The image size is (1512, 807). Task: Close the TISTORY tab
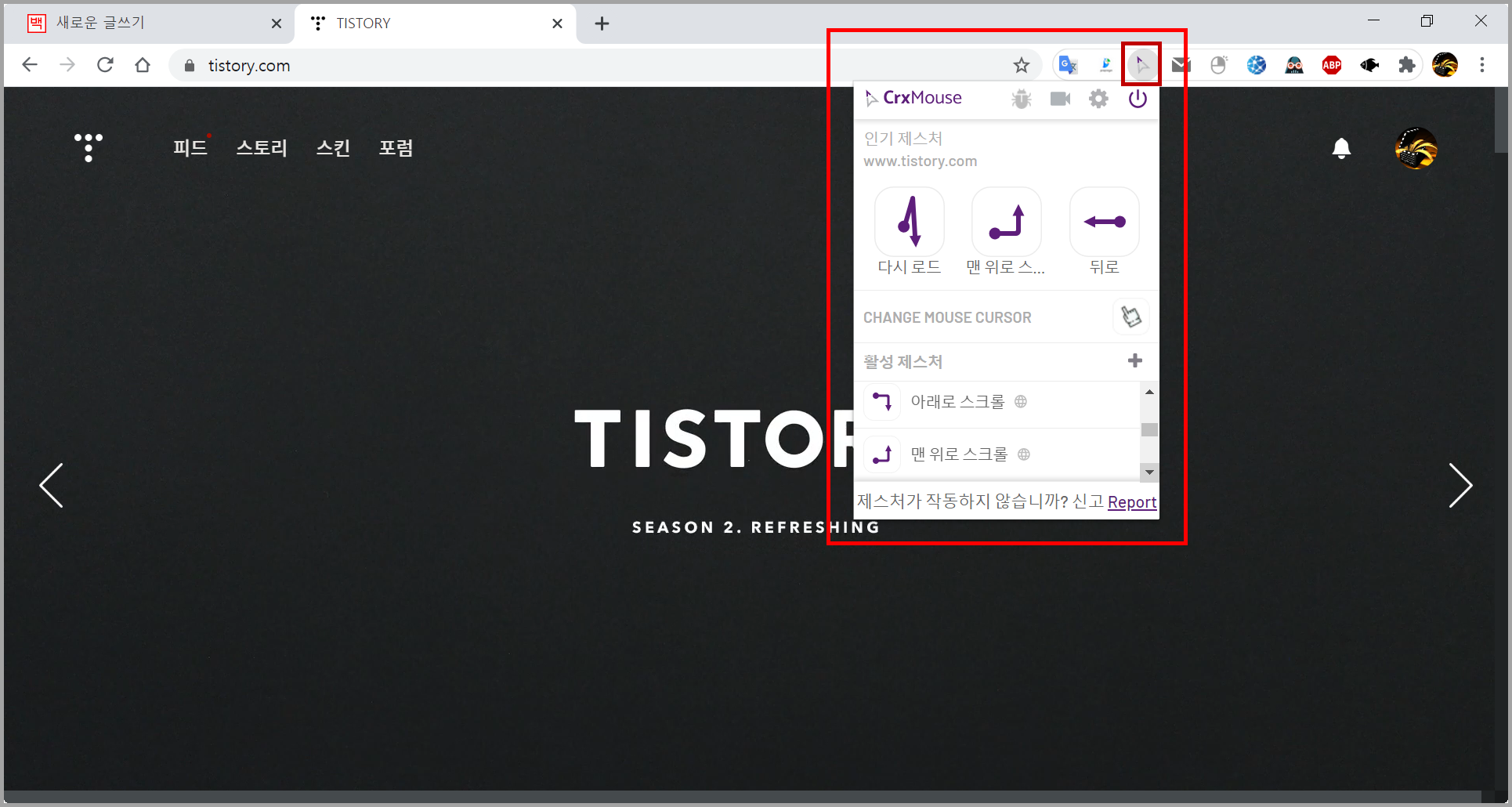pyautogui.click(x=557, y=24)
